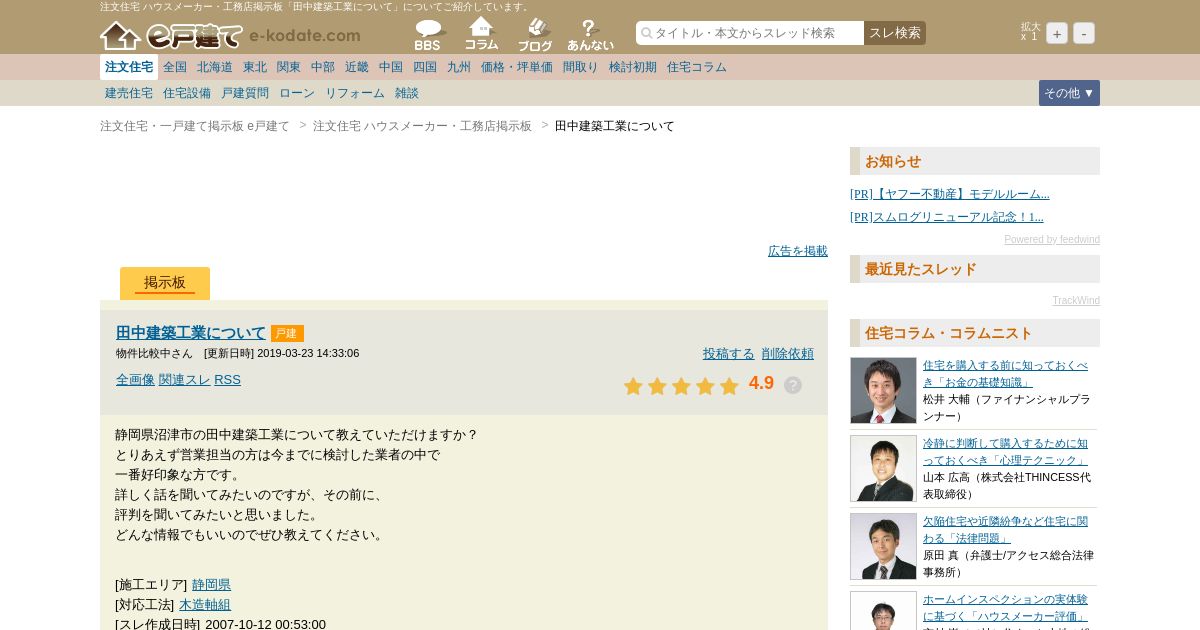Select the 掲示板 tab
The height and width of the screenshot is (630, 1200).
(165, 283)
